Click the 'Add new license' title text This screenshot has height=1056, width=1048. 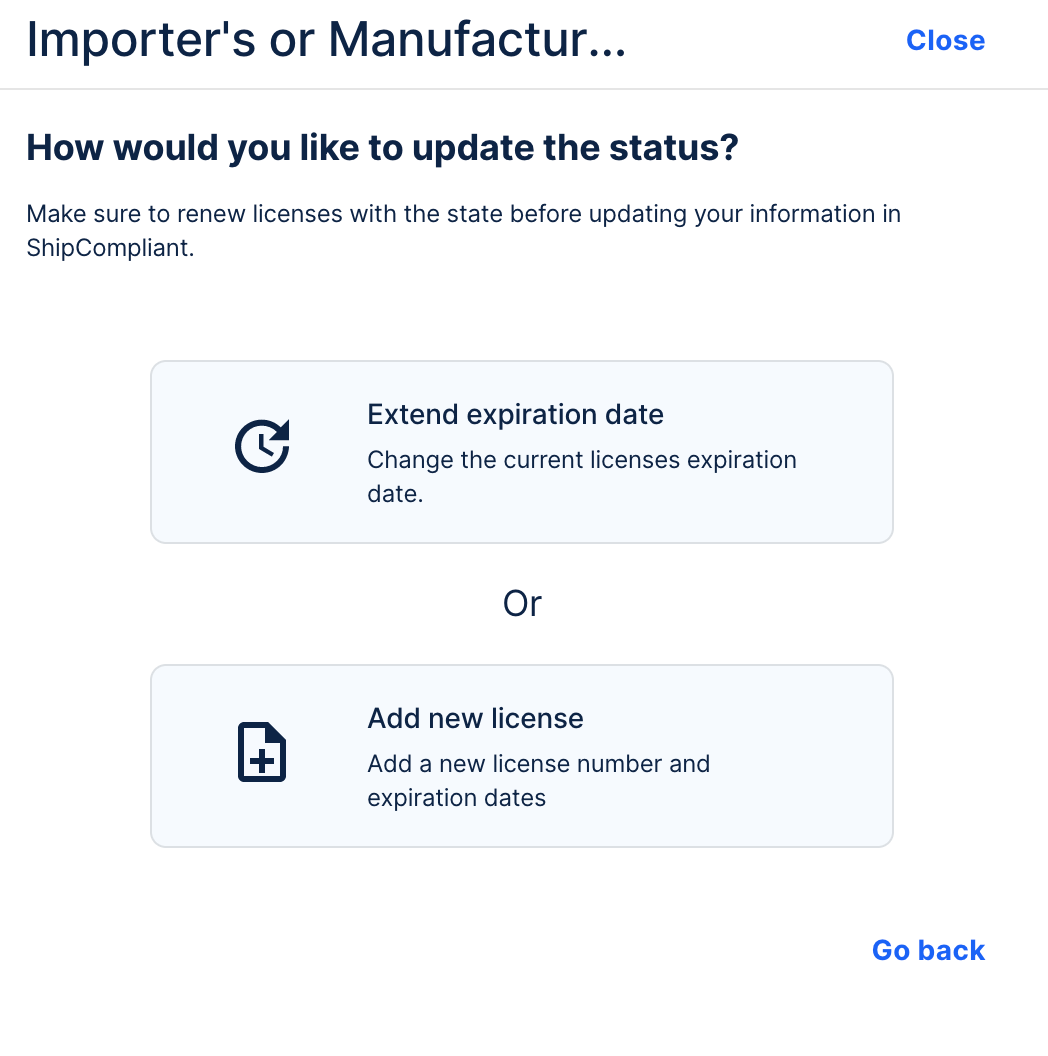pos(475,718)
